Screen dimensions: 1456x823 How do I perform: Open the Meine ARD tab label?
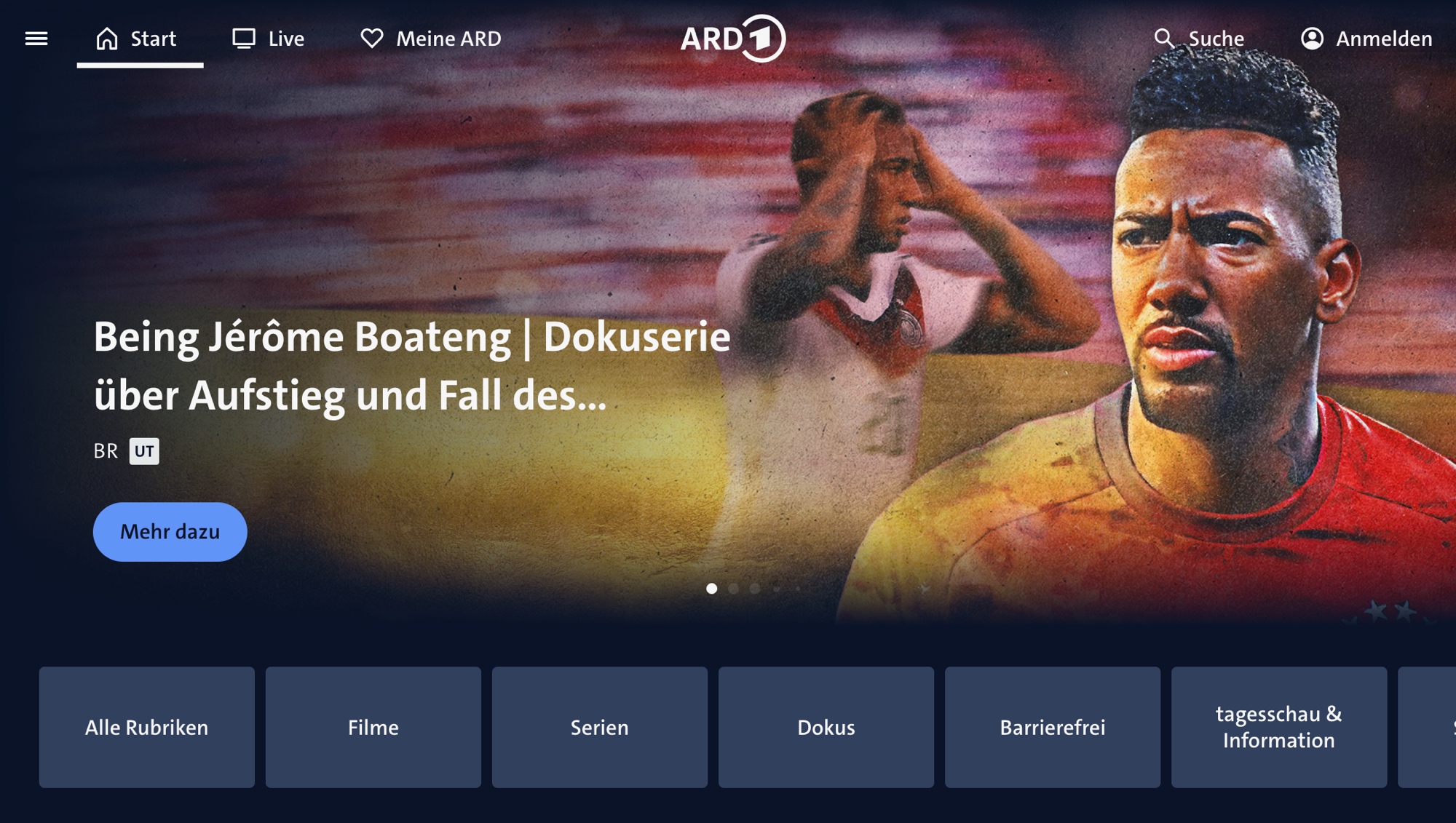[x=448, y=39]
